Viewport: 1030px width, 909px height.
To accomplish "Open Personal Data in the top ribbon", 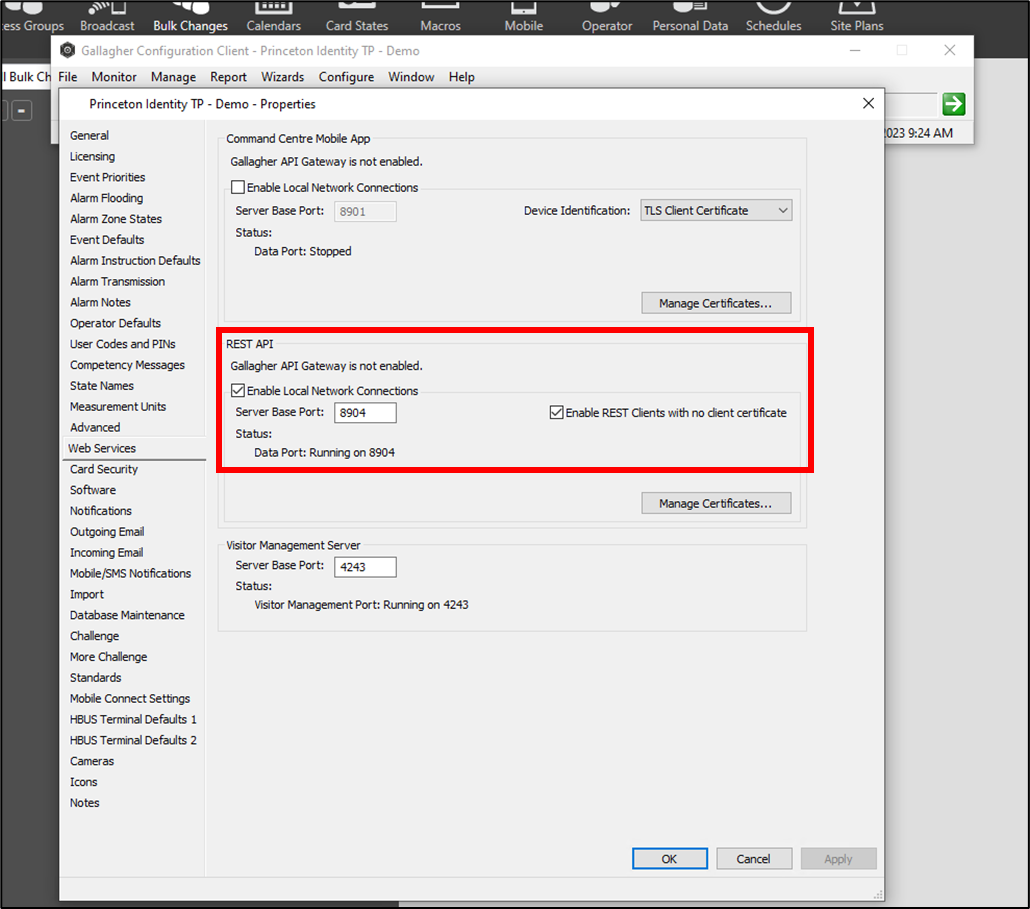I will click(690, 18).
